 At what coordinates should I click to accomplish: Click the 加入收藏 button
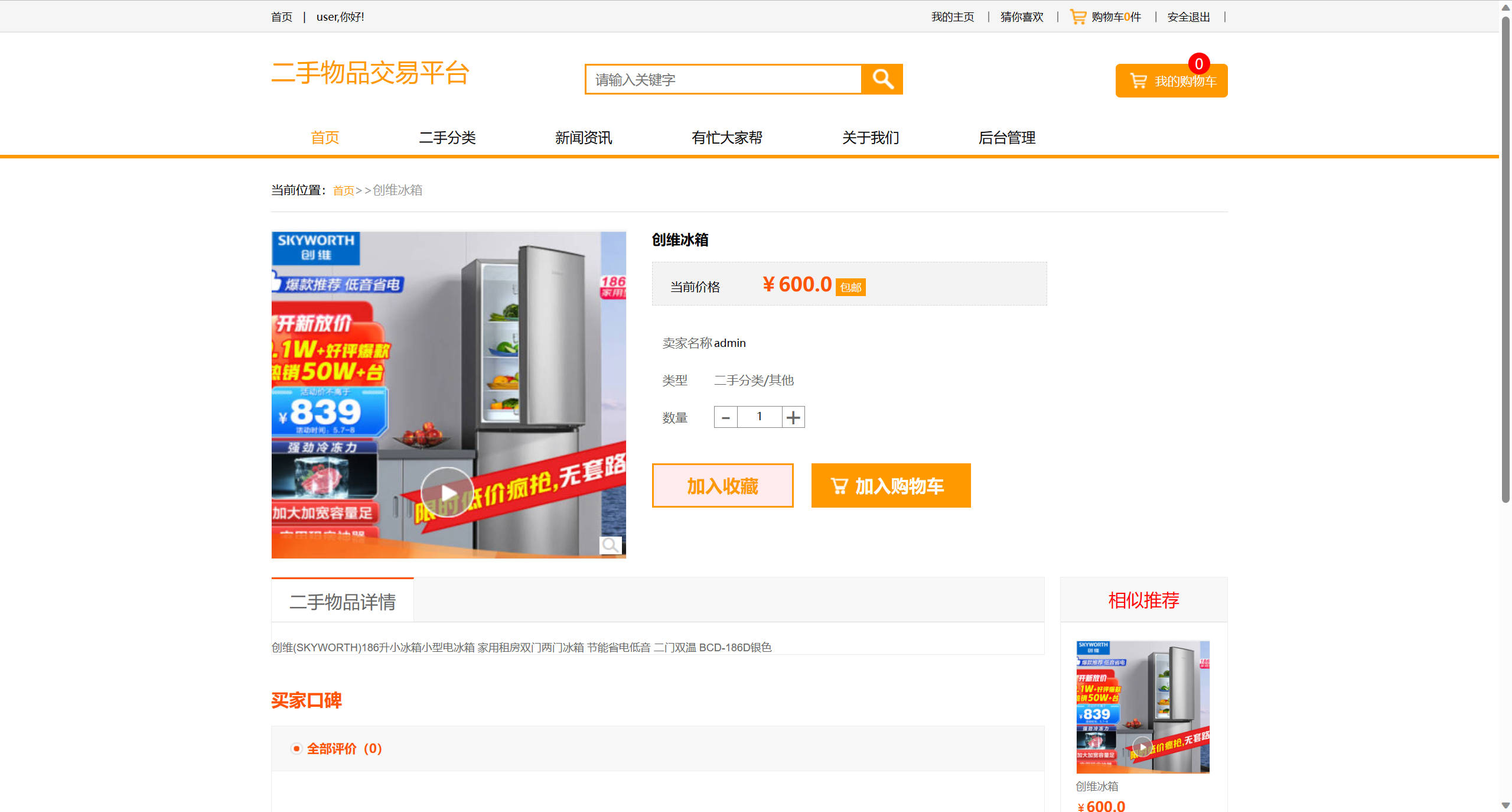[722, 486]
